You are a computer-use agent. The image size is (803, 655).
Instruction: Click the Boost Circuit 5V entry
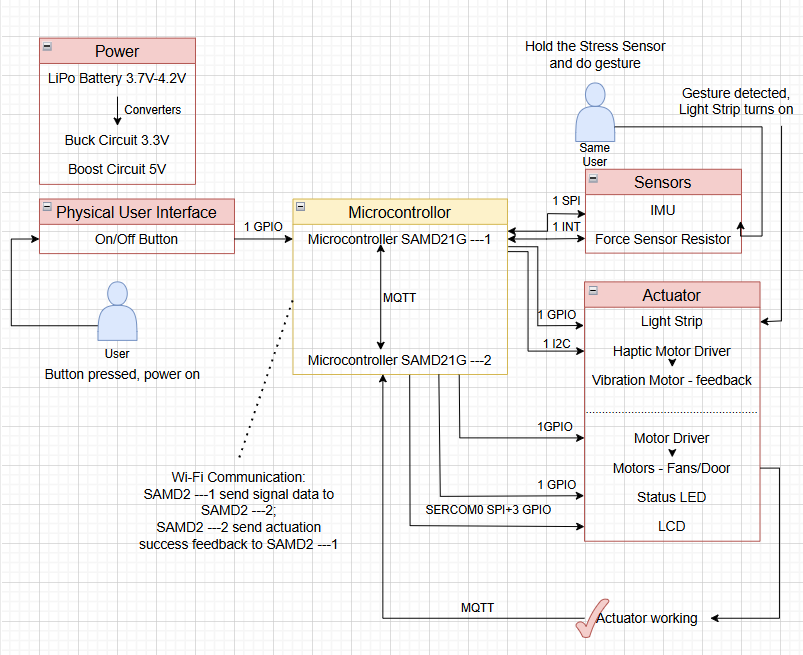tap(117, 169)
